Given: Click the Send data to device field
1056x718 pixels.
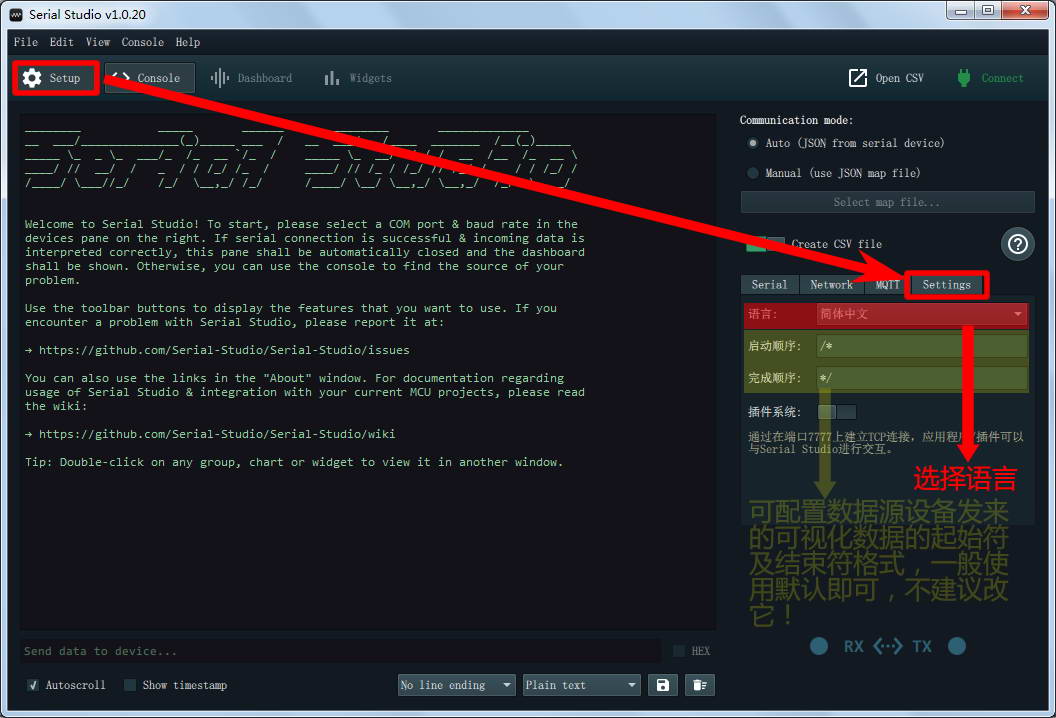Looking at the screenshot, I should coord(340,651).
